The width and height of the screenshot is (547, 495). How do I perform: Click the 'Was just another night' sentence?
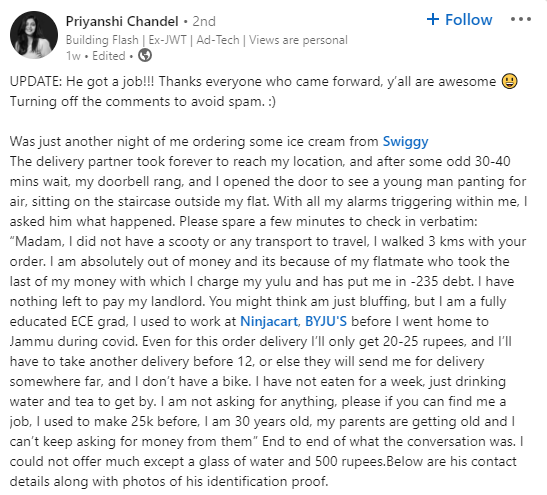point(219,142)
